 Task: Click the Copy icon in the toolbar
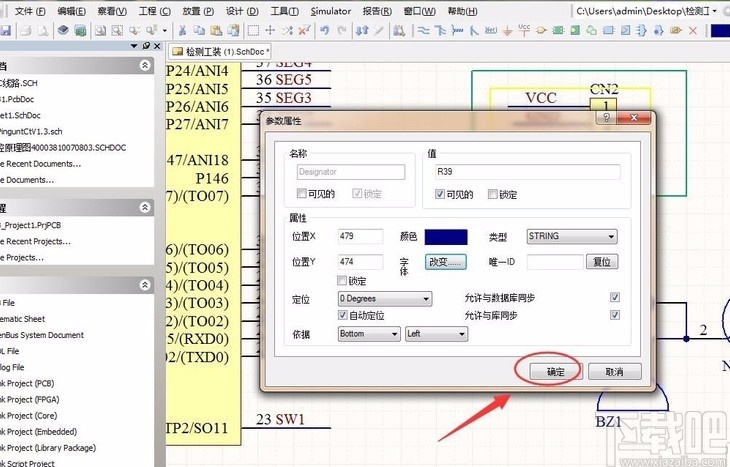[x=199, y=31]
